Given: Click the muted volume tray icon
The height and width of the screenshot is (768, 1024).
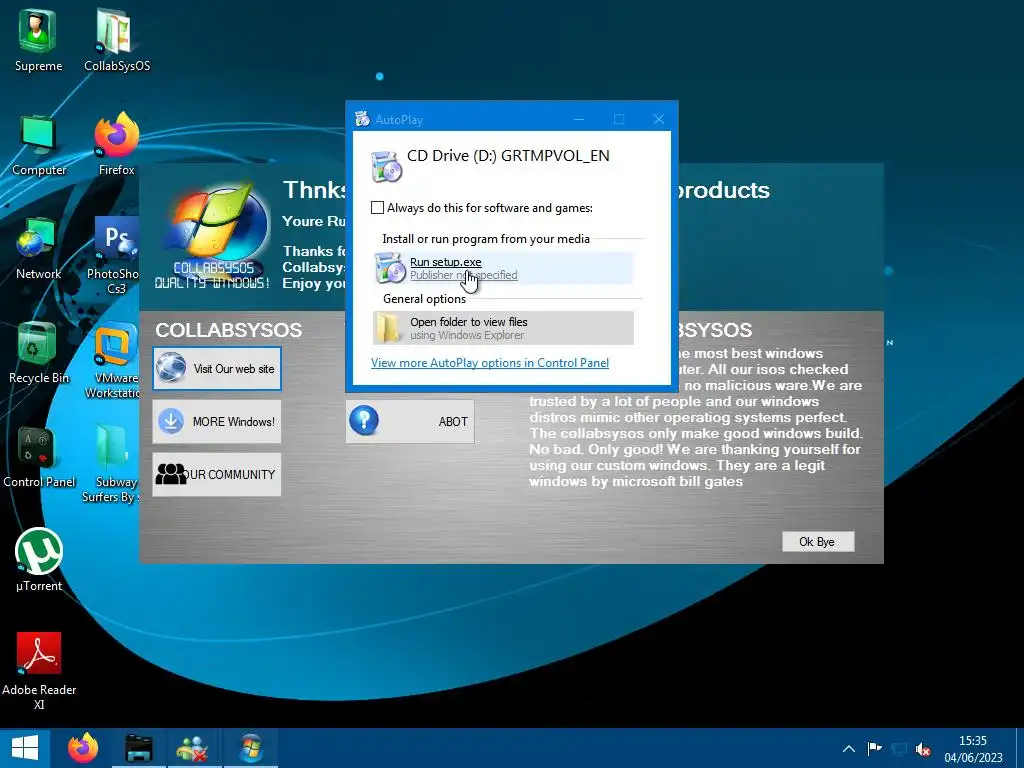Looking at the screenshot, I should 923,748.
